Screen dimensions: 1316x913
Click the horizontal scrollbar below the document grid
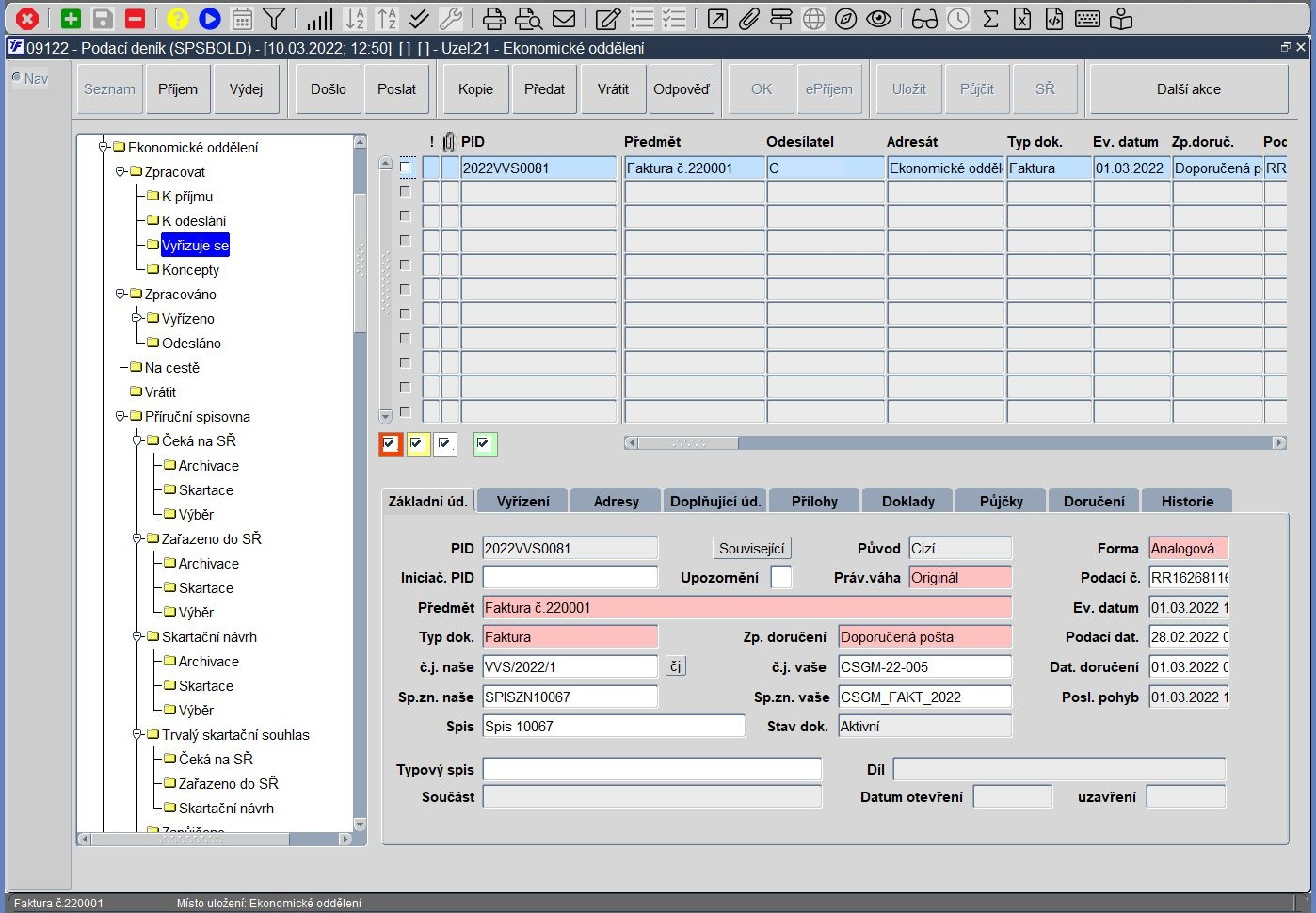pos(955,442)
